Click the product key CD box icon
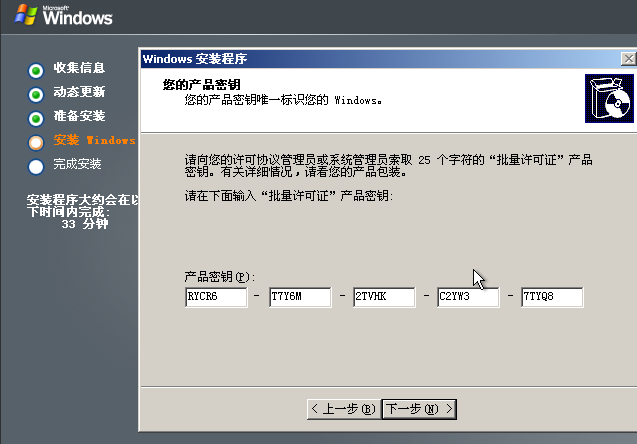The height and width of the screenshot is (444, 637). click(606, 98)
